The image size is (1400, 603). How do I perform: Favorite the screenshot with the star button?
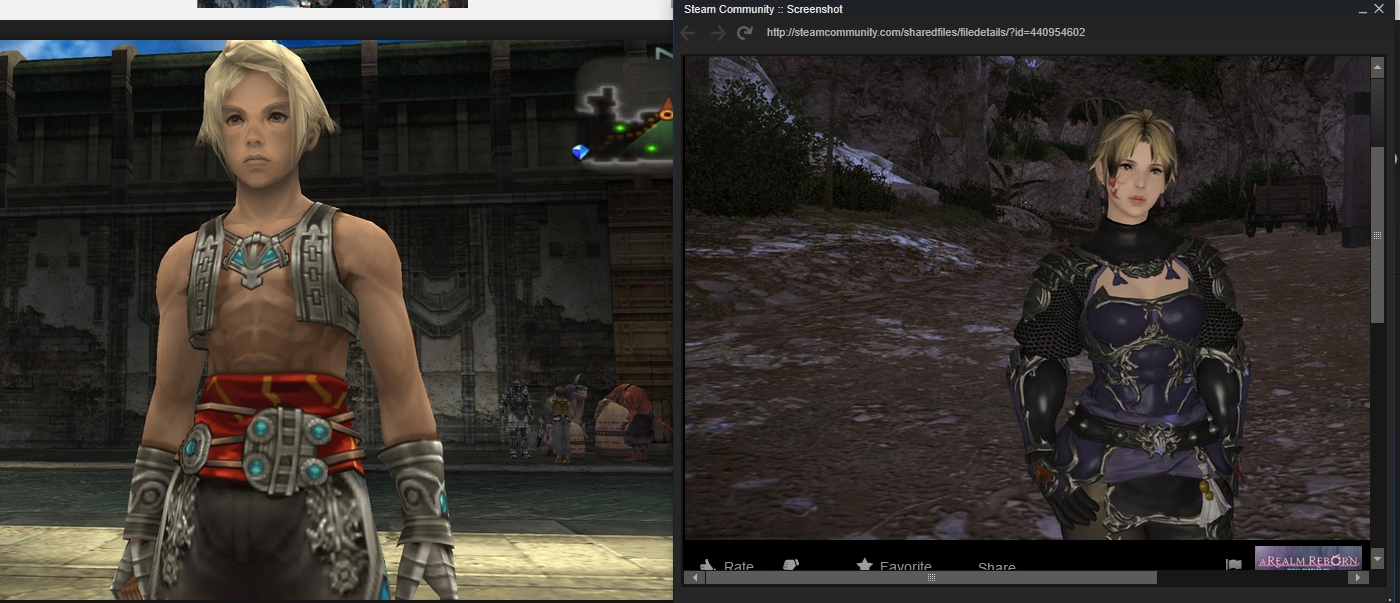coord(894,566)
